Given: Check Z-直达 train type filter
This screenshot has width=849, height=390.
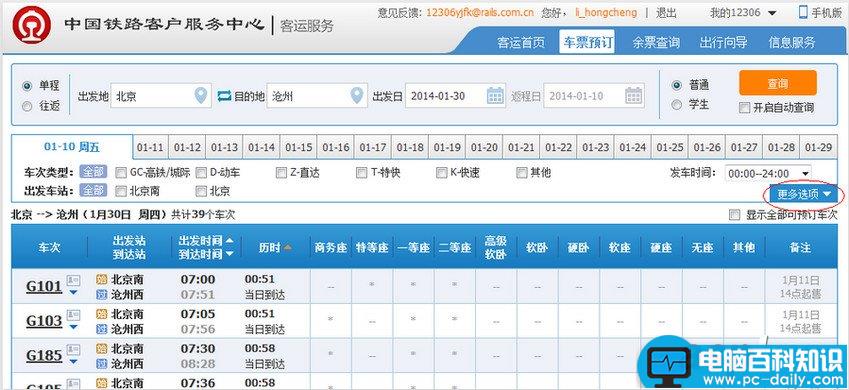Looking at the screenshot, I should coord(281,173).
